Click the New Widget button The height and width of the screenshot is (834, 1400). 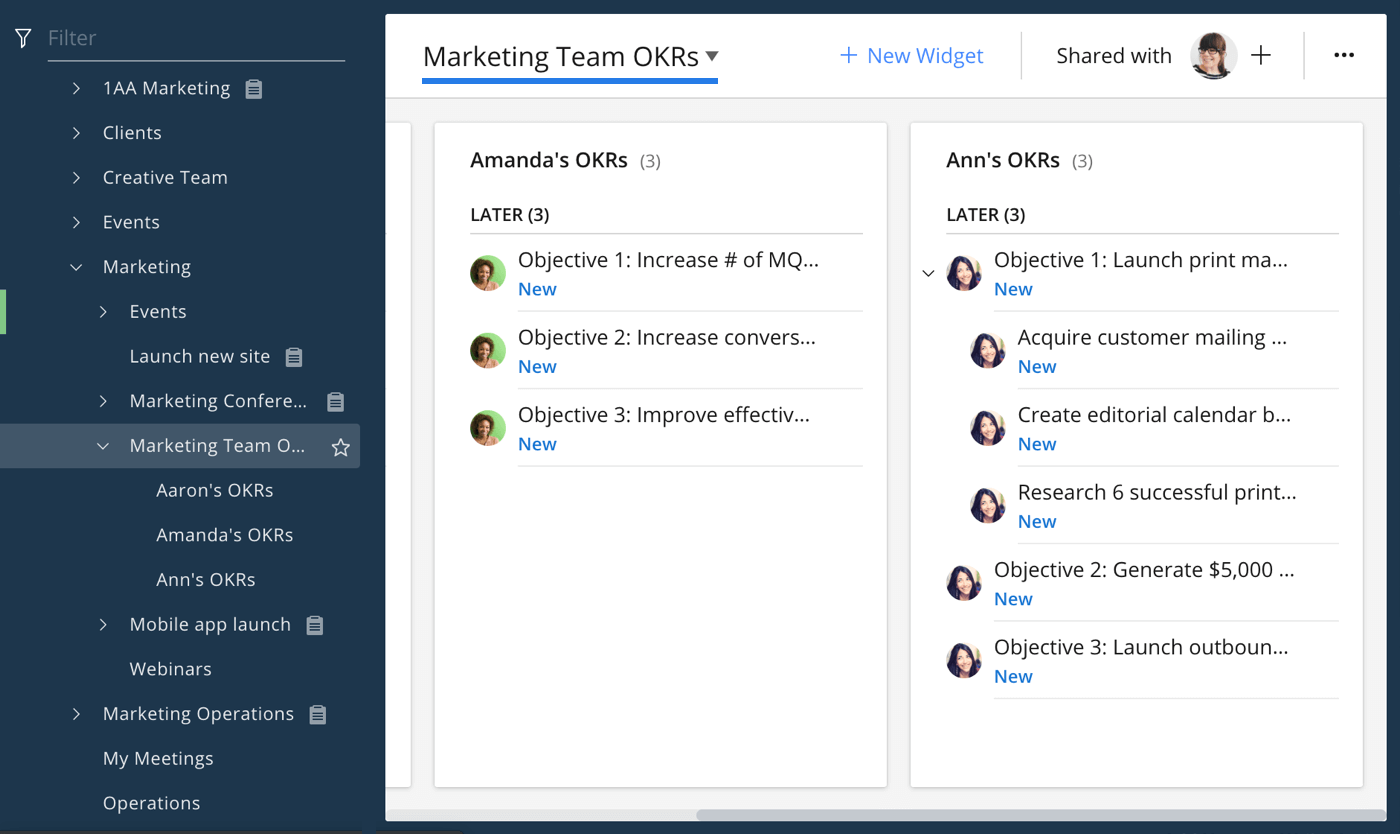tap(910, 55)
